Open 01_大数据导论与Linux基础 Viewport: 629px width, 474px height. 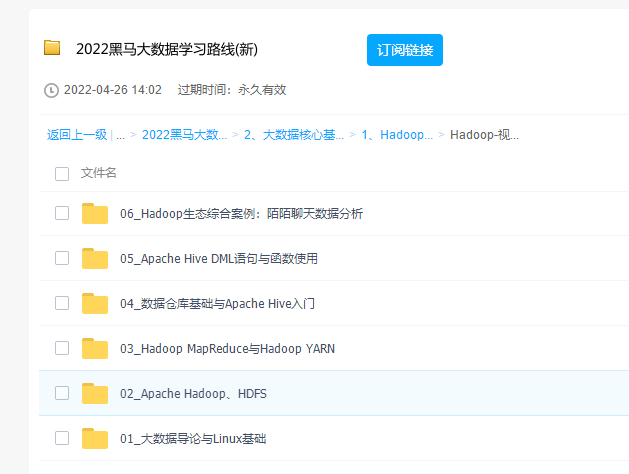193,438
